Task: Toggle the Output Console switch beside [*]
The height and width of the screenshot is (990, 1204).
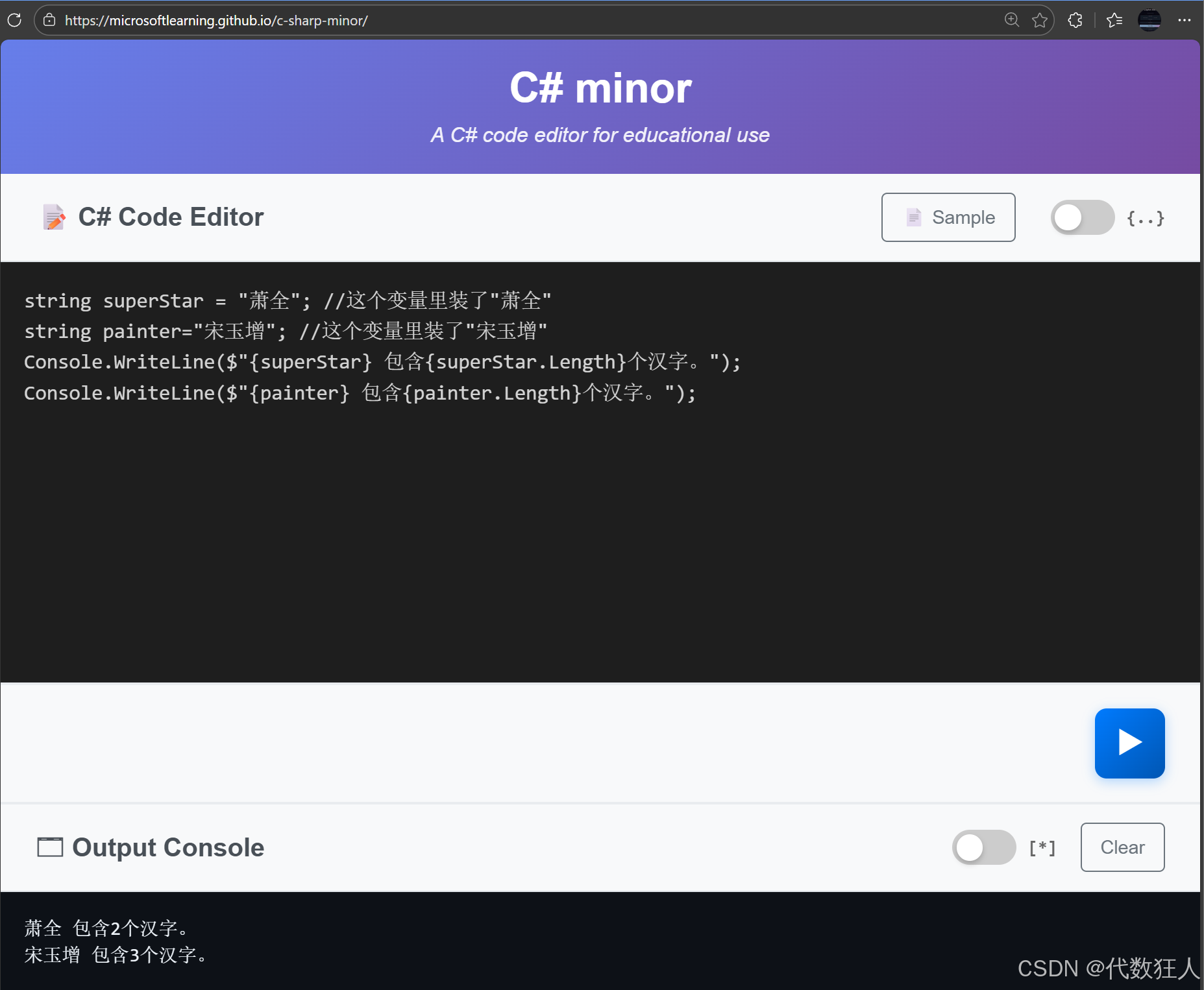Action: 983,847
